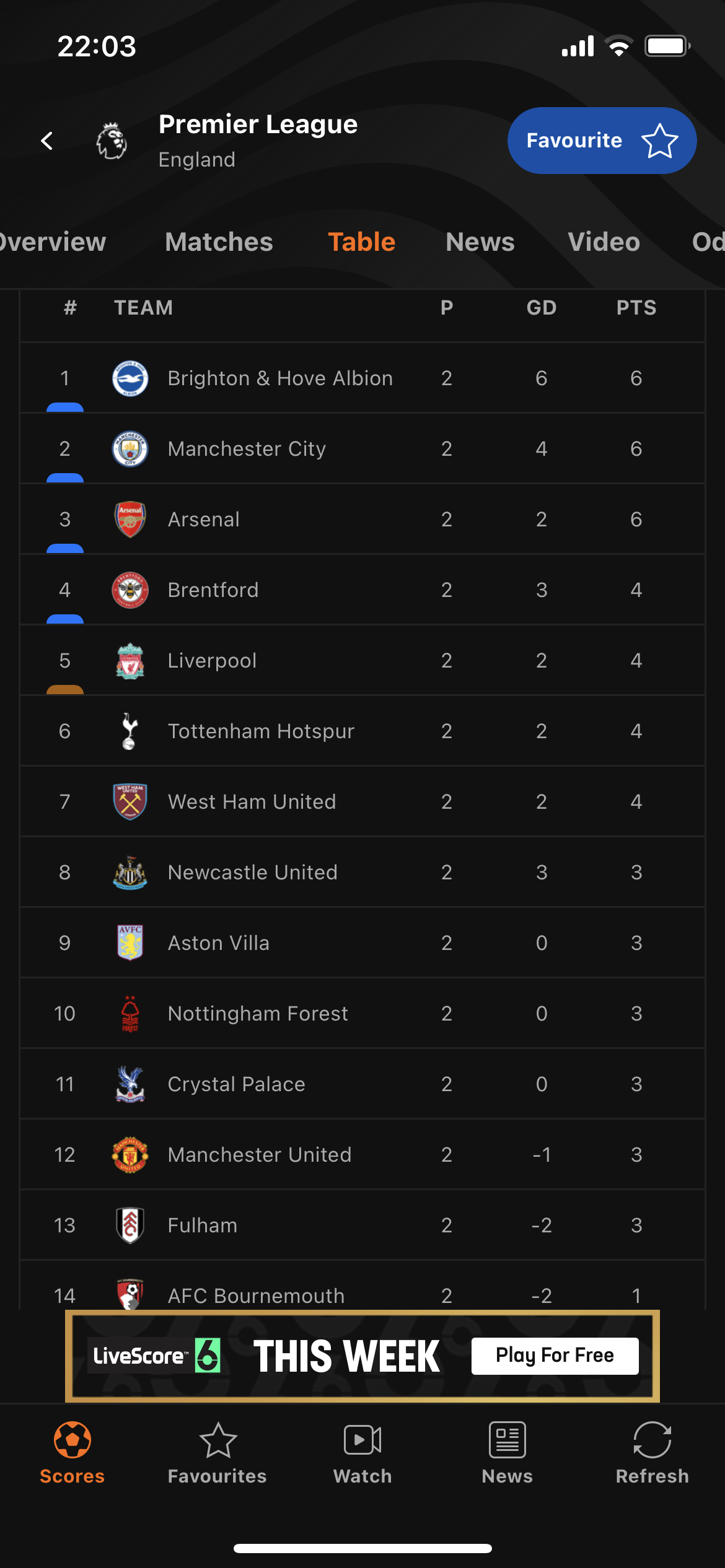
Task: Toggle Favourite for Premier League
Action: tap(602, 141)
